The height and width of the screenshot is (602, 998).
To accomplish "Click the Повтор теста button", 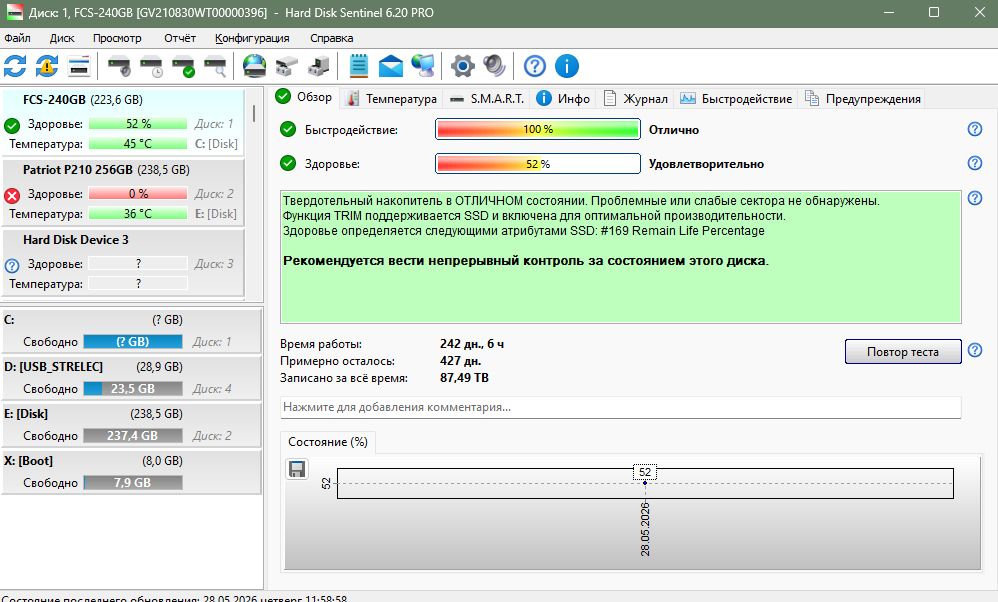I will (x=903, y=351).
